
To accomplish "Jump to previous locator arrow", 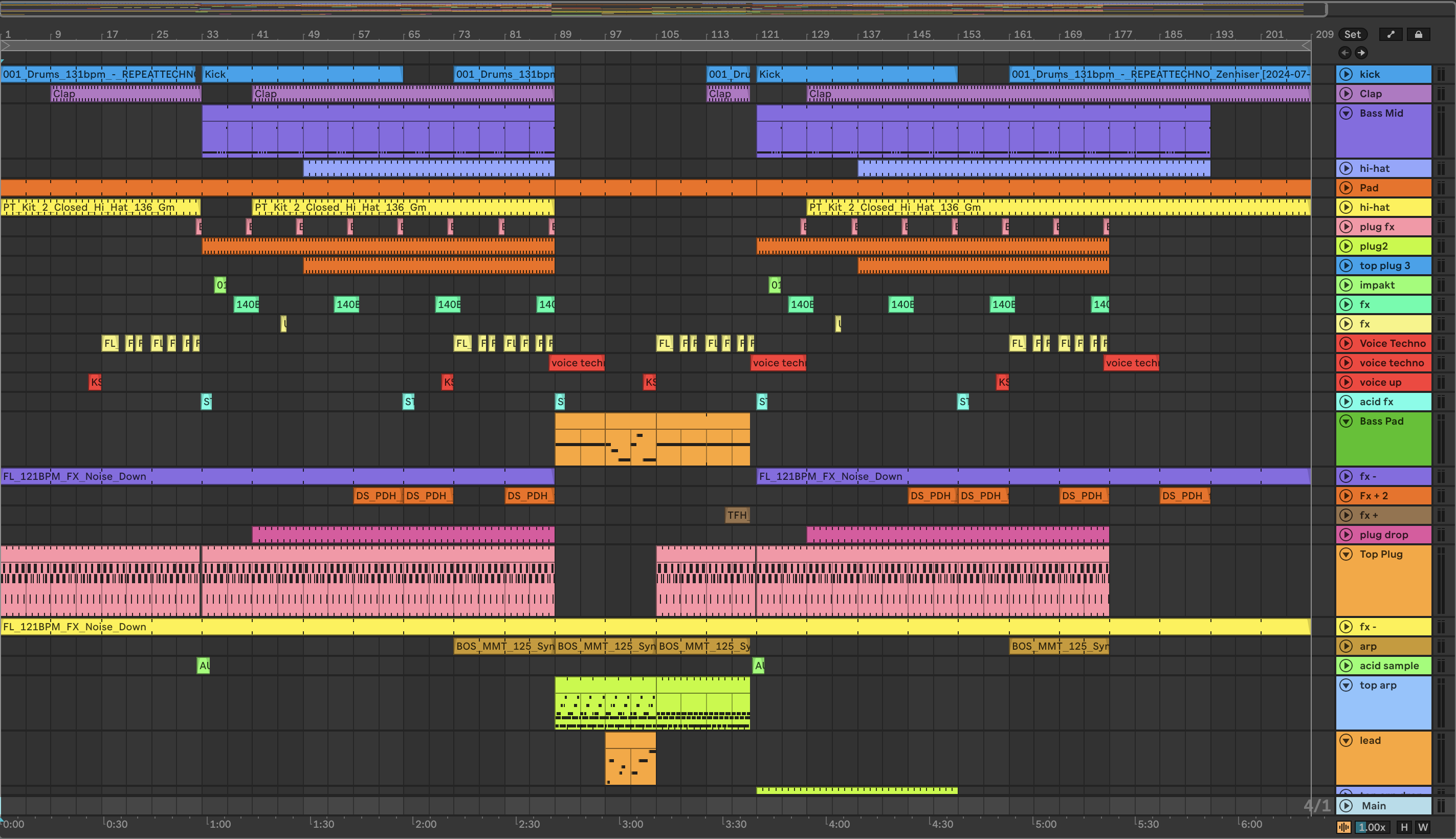I will point(1345,53).
